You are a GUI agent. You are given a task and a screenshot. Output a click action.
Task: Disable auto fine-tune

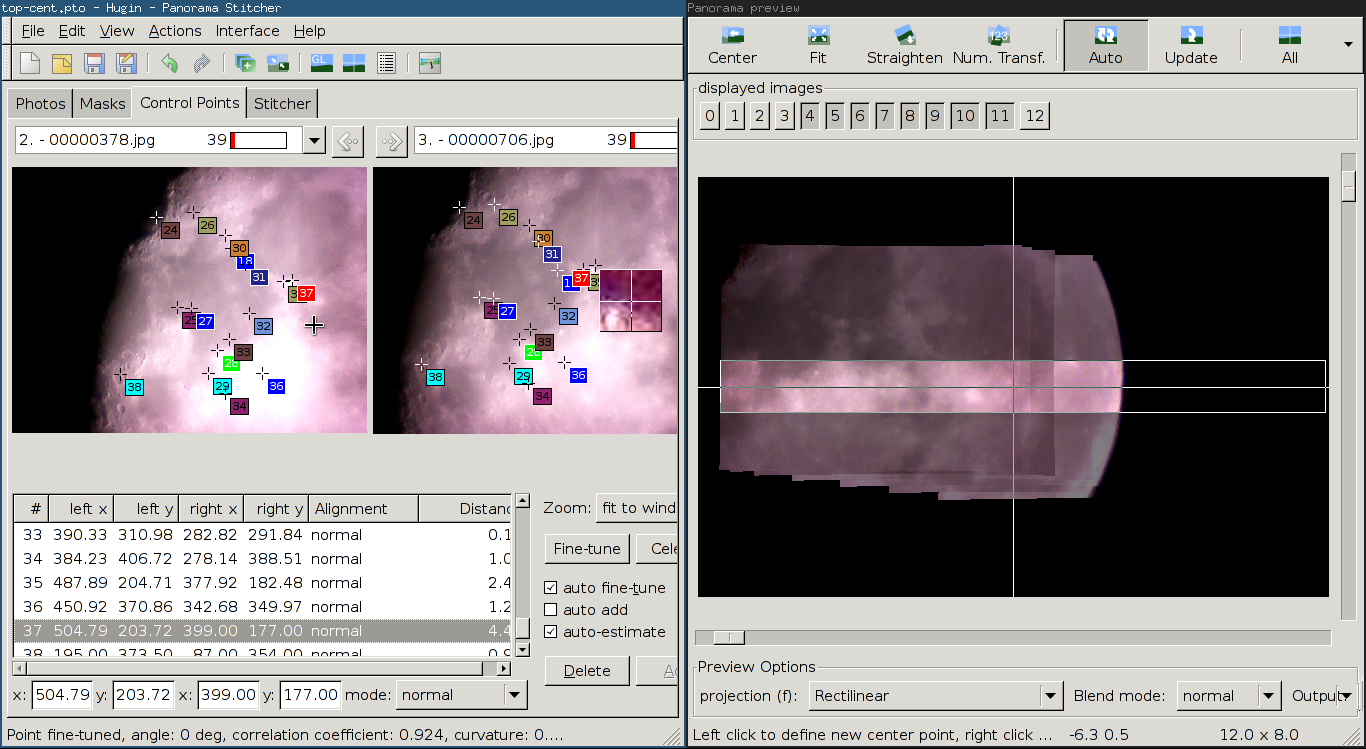[x=550, y=587]
